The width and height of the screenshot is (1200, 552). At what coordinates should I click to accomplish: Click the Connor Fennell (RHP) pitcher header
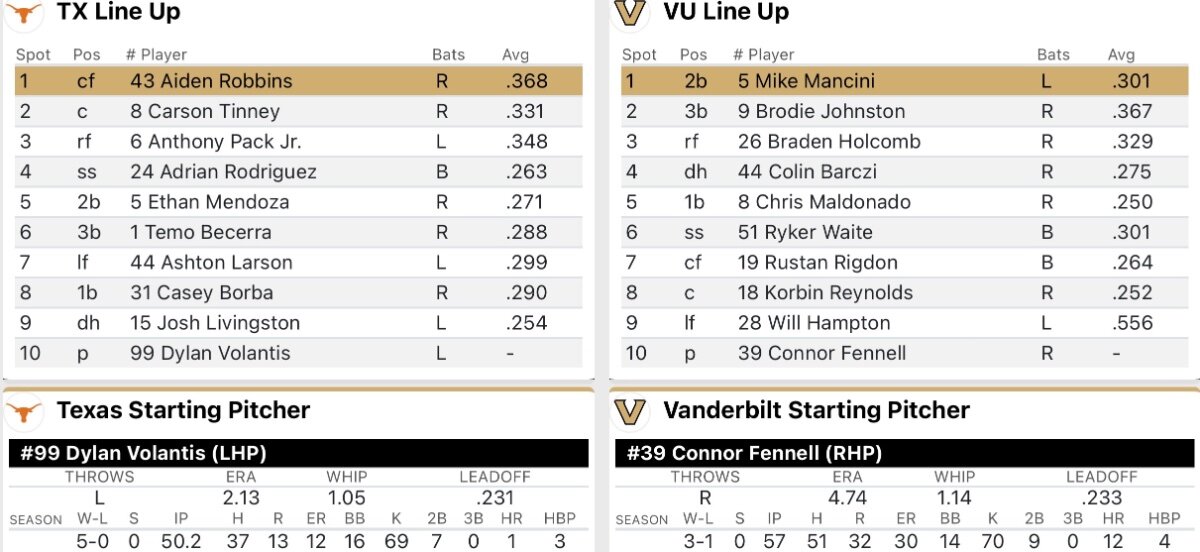[x=754, y=453]
